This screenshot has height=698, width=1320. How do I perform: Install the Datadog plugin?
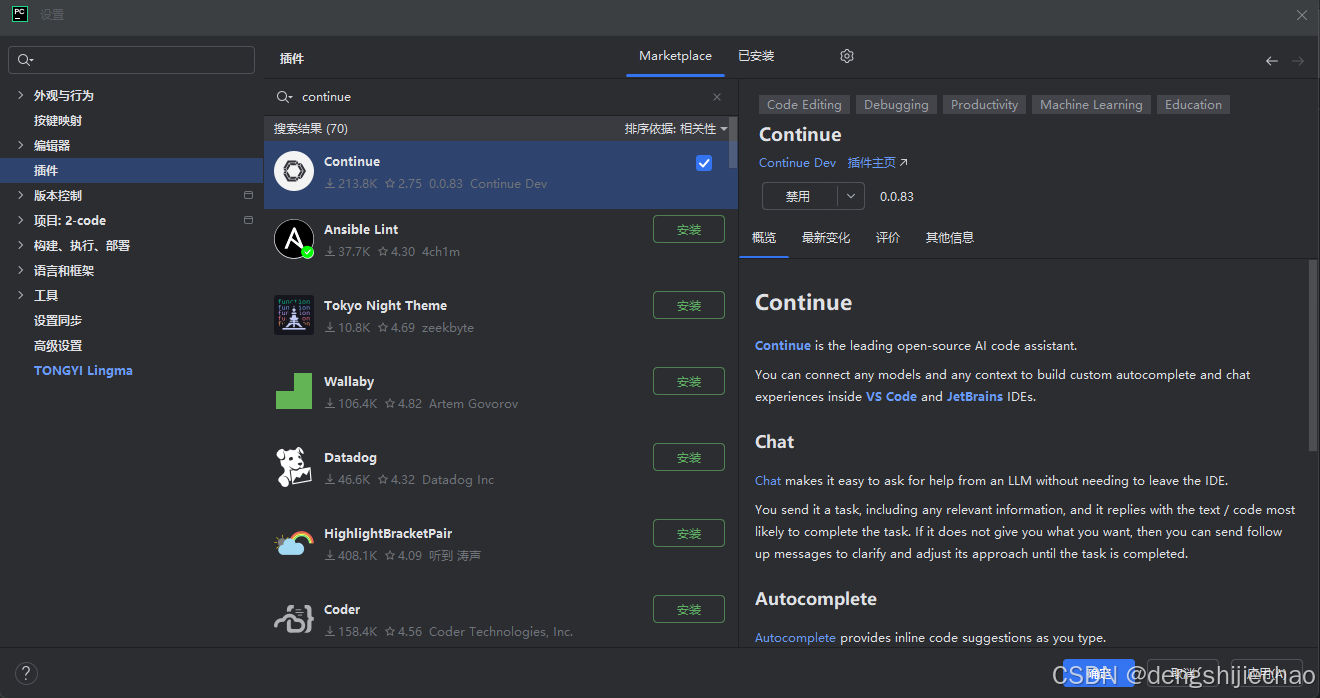[x=689, y=457]
